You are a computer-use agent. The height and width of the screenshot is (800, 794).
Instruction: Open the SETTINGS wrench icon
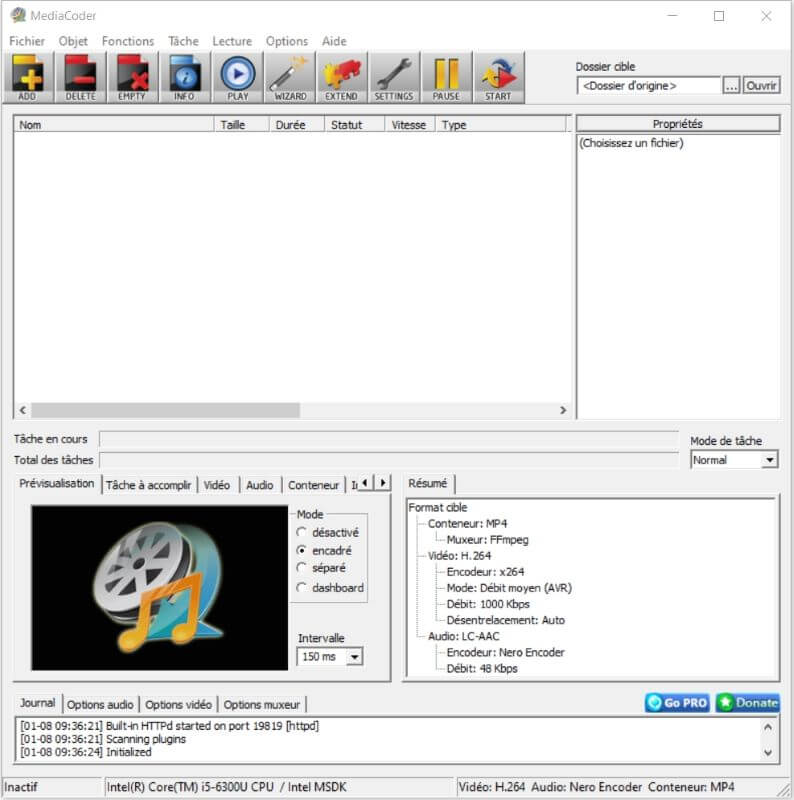click(x=394, y=78)
